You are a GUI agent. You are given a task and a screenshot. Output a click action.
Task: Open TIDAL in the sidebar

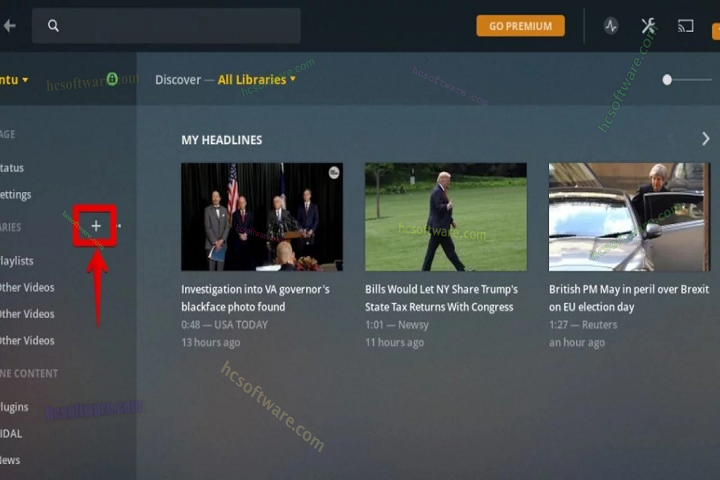pyautogui.click(x=11, y=434)
